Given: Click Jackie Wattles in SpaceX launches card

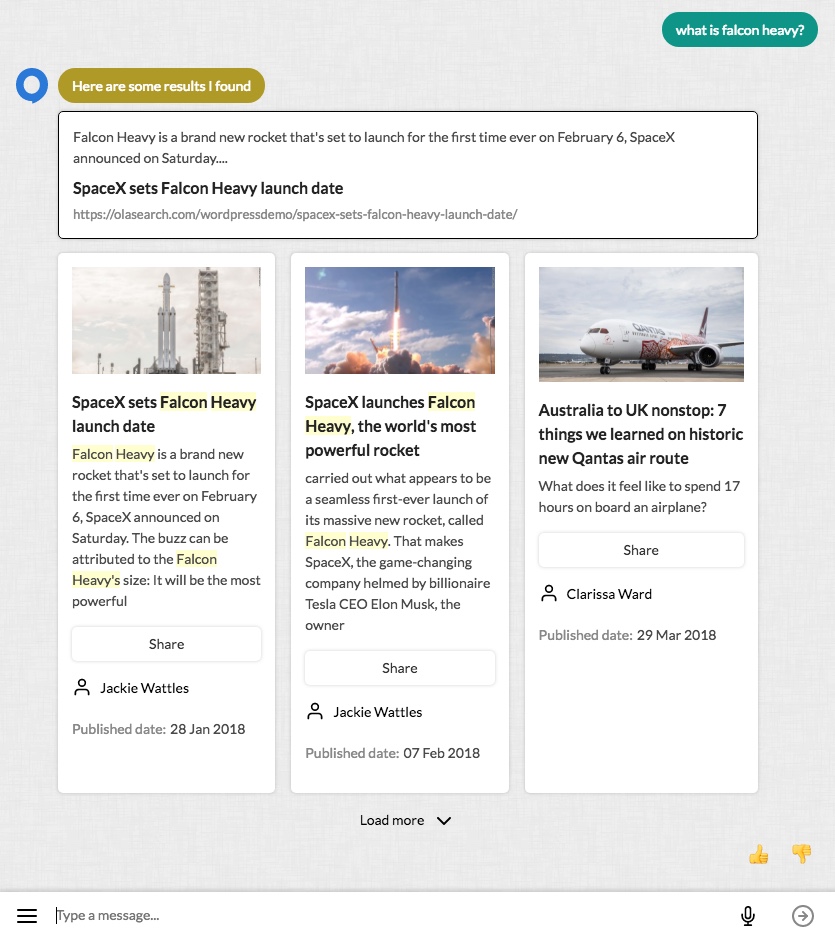Looking at the screenshot, I should click(x=378, y=712).
